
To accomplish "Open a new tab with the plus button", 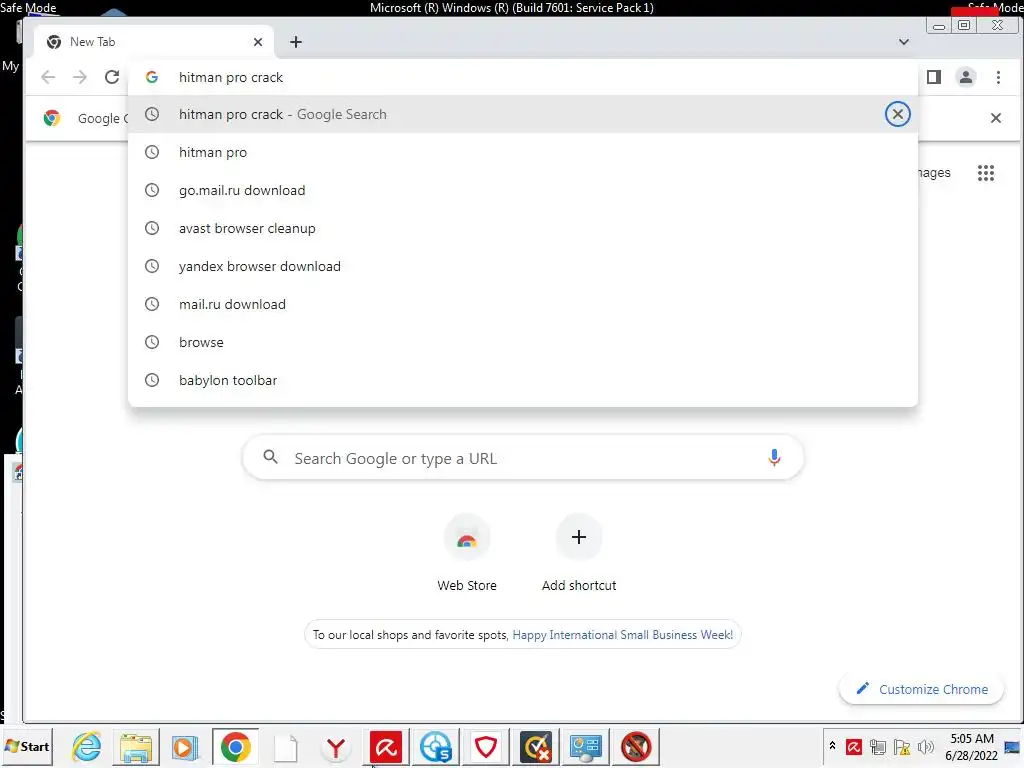I will tap(296, 42).
